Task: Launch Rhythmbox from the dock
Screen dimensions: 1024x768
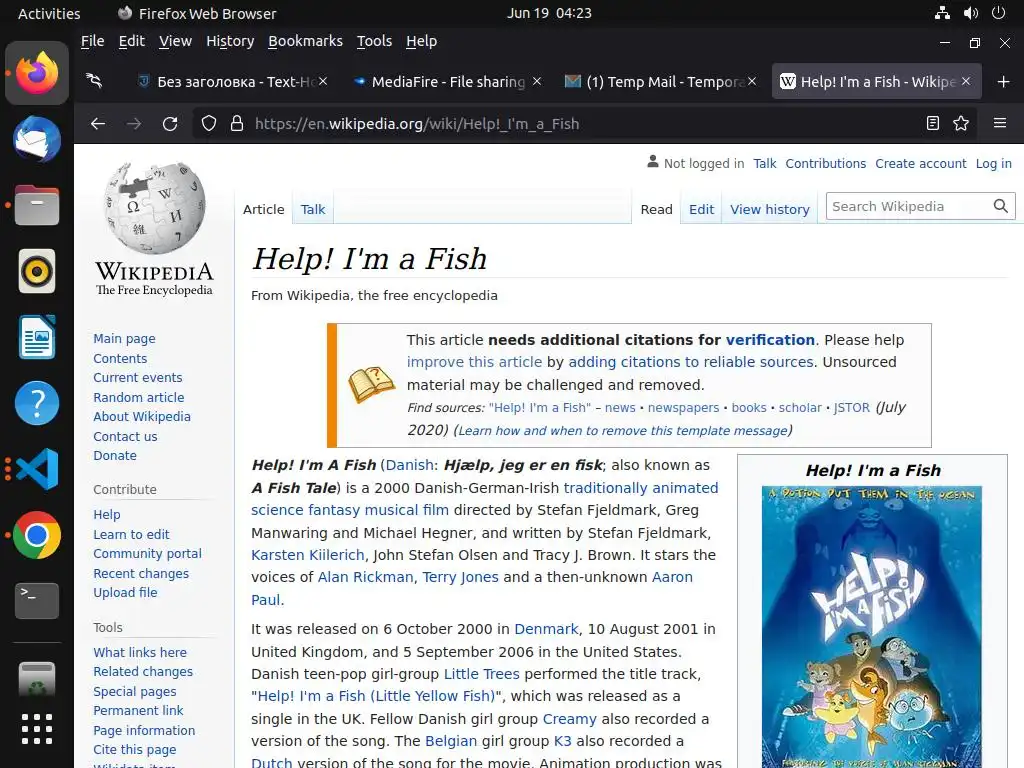Action: 37,271
